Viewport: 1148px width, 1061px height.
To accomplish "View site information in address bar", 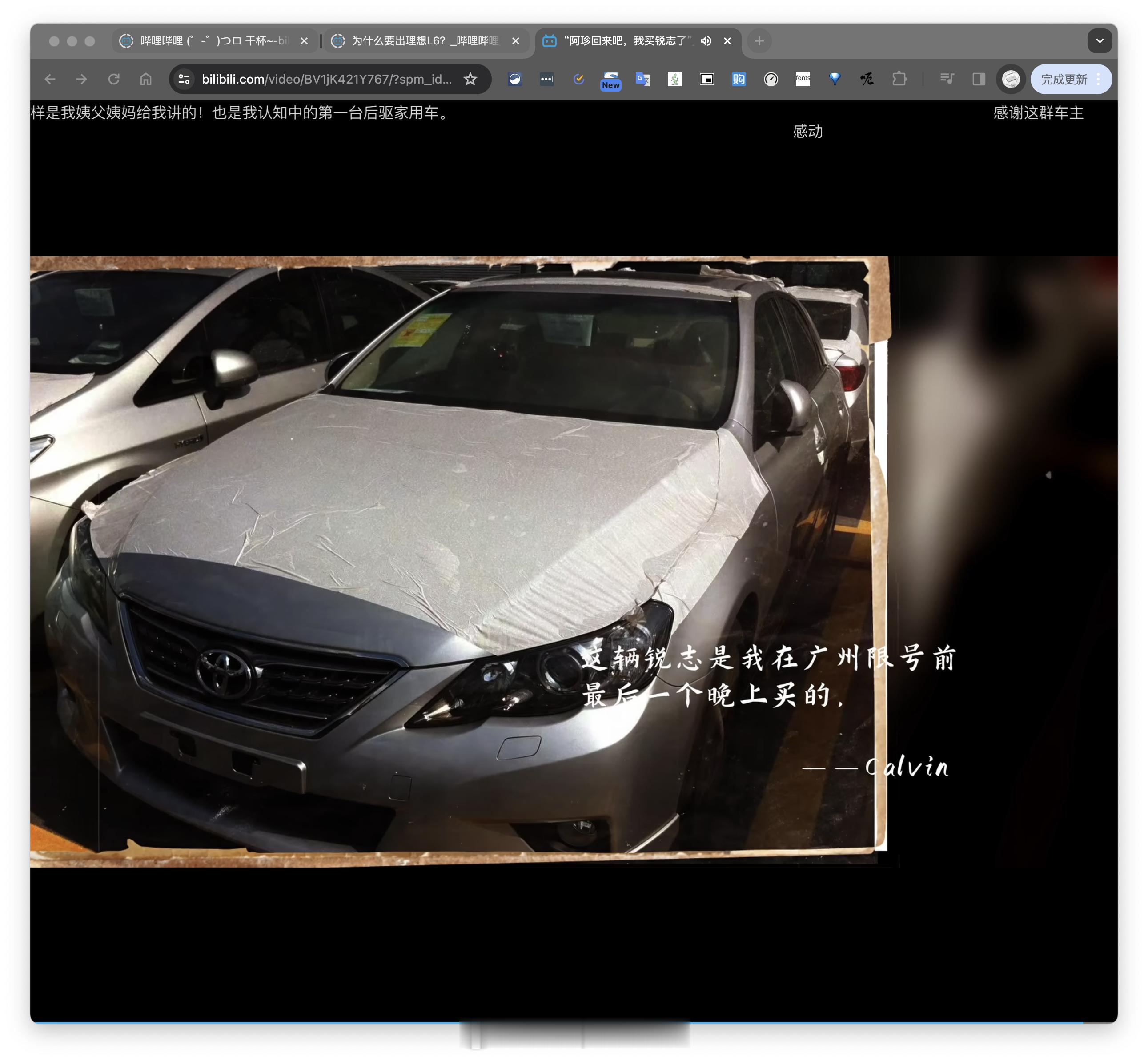I will pyautogui.click(x=184, y=79).
